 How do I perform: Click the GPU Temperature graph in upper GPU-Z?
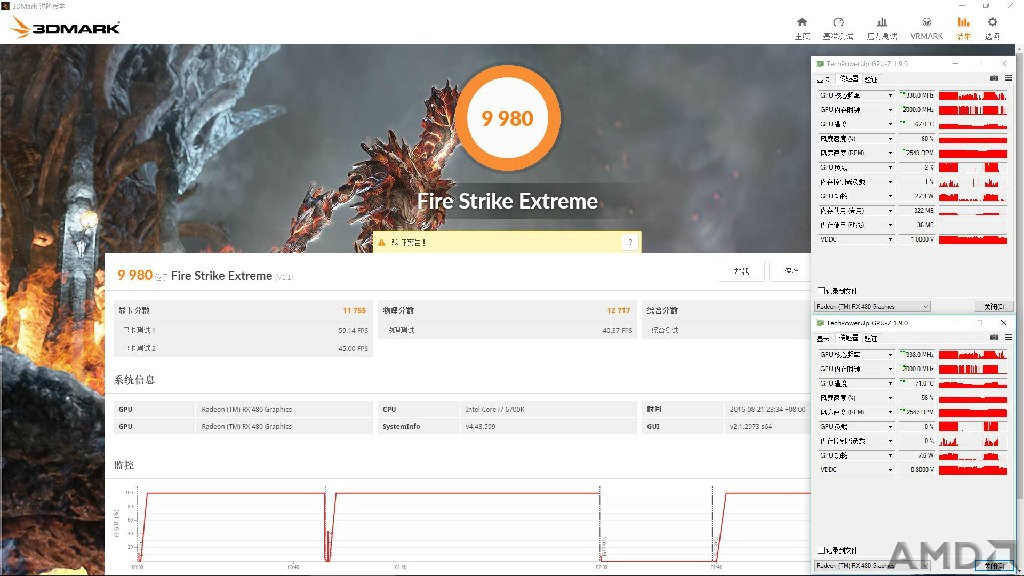click(973, 124)
